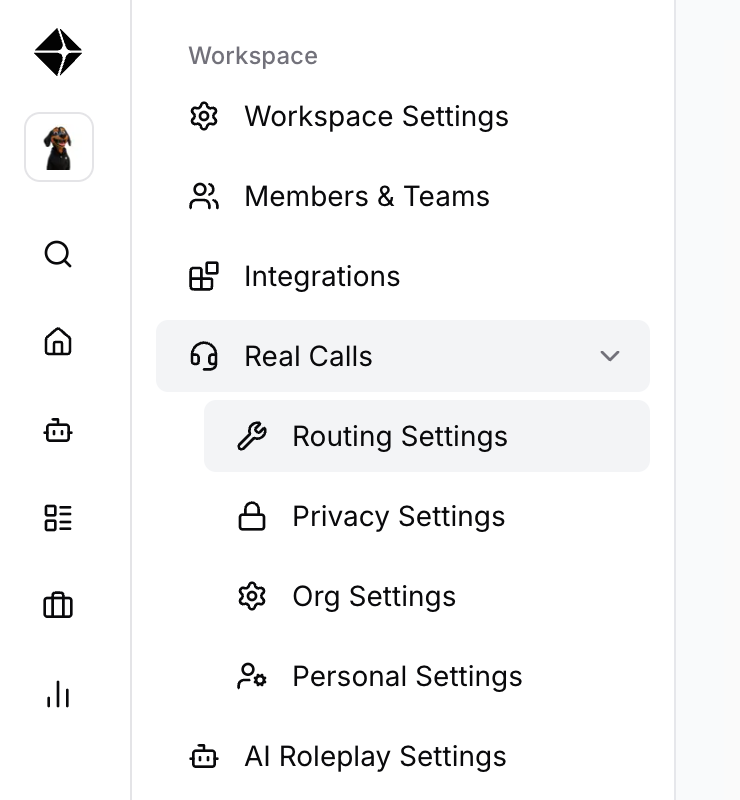Select the Real Calls menu item
740x800 pixels.
tap(403, 356)
